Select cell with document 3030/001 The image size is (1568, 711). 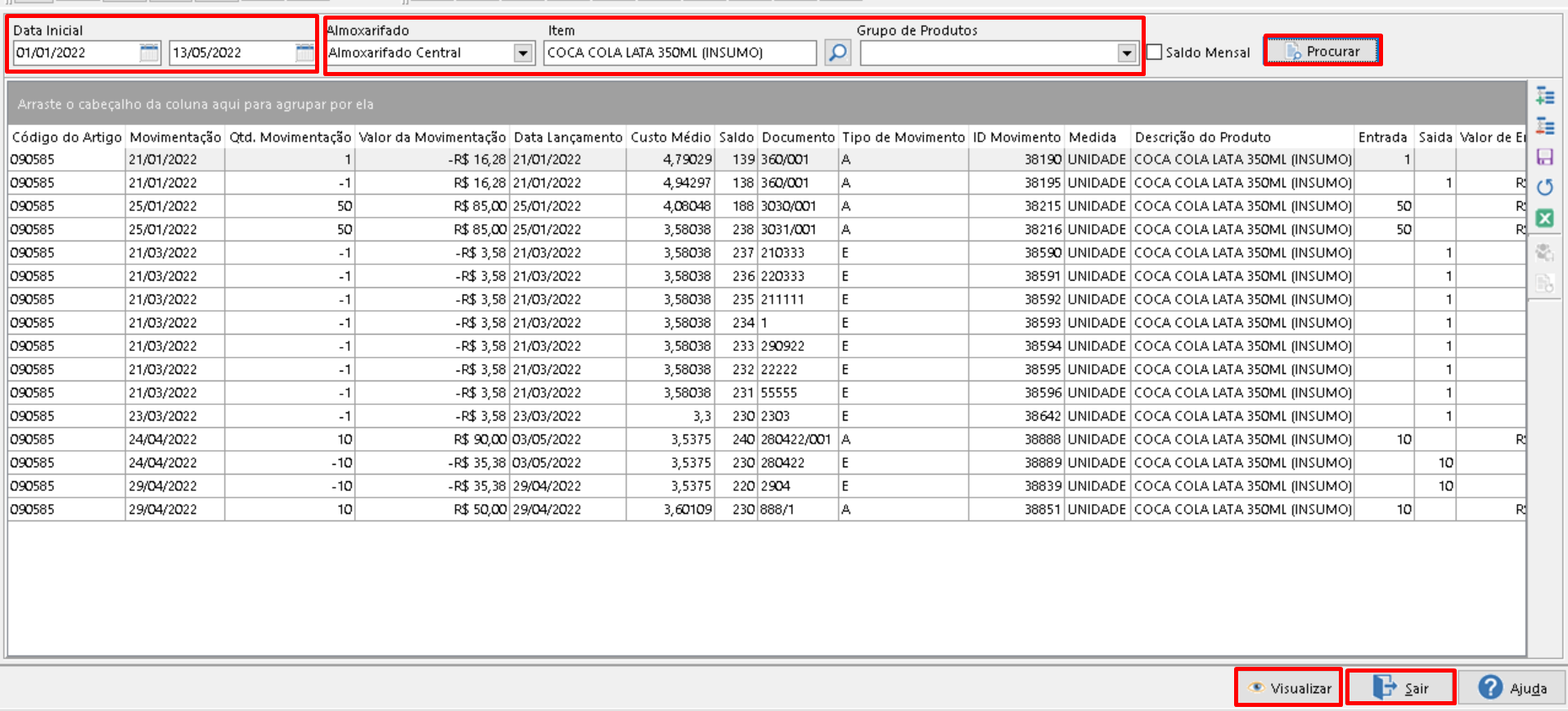point(798,206)
